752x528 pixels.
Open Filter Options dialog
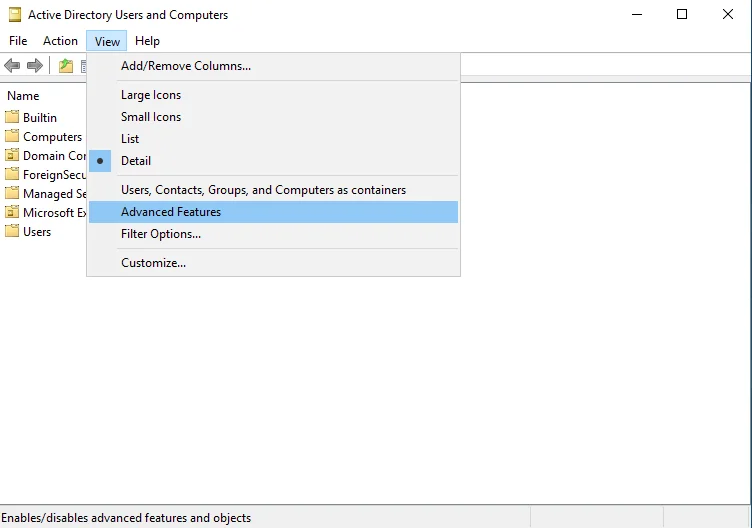(273, 234)
